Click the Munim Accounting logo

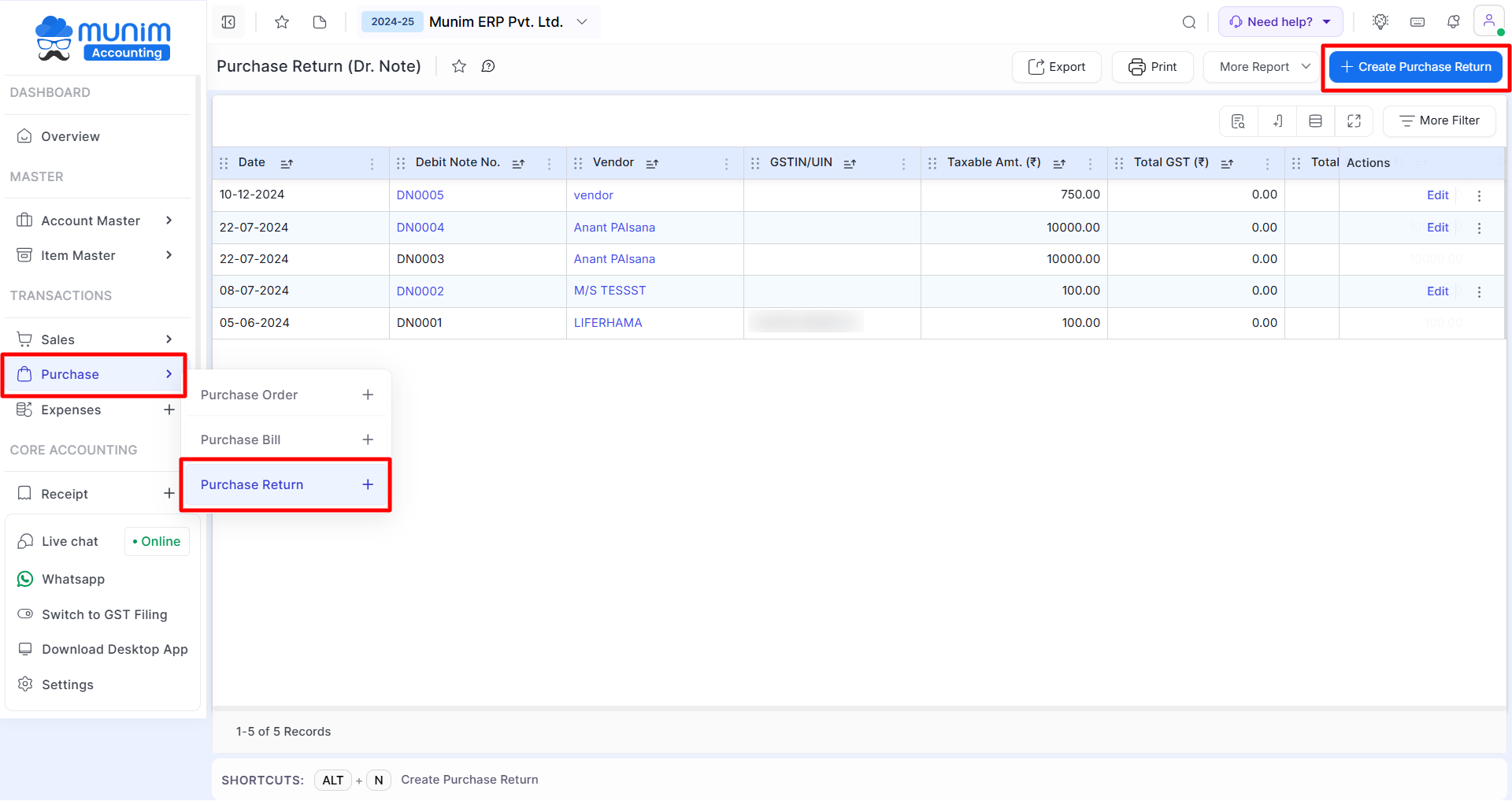click(x=103, y=38)
